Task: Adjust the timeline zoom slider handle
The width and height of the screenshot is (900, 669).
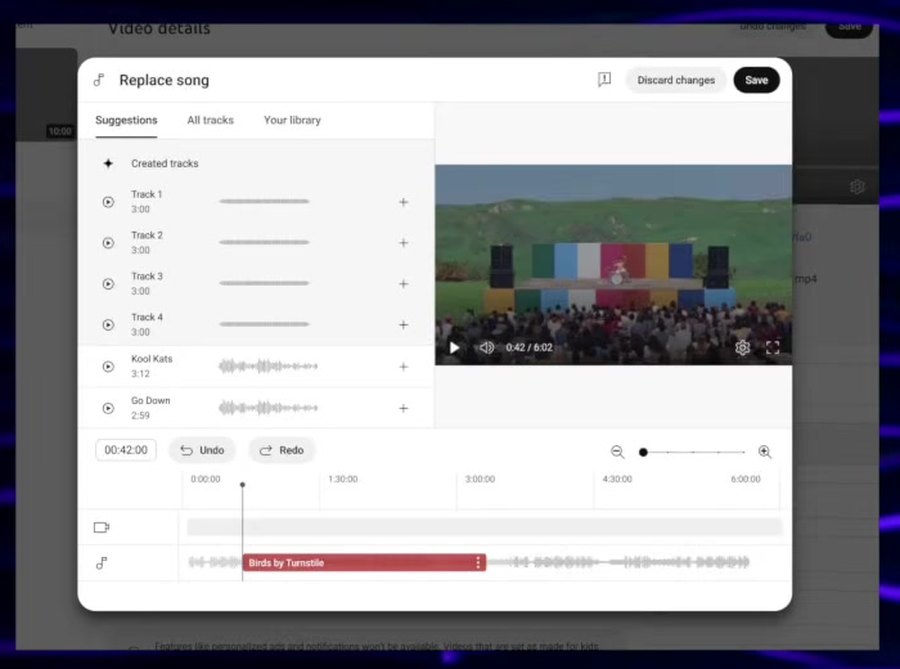Action: 643,452
